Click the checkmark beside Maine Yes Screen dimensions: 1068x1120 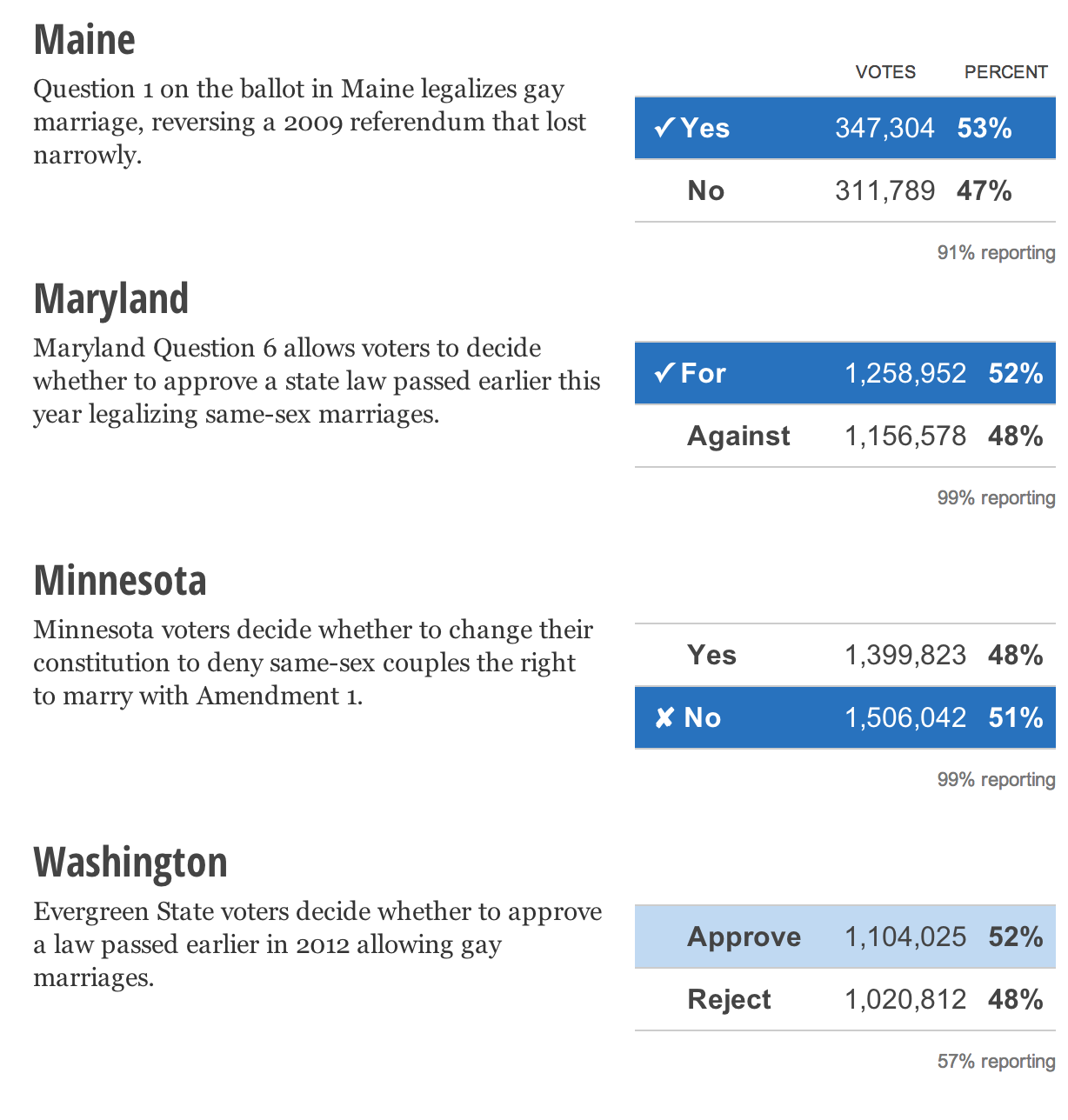(x=664, y=128)
